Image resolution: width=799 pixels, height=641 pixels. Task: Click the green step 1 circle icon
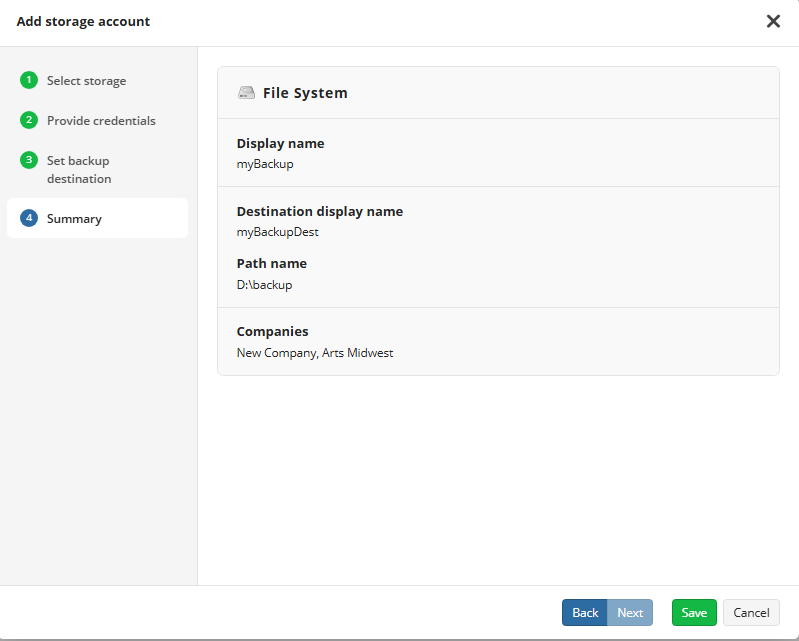click(x=28, y=81)
